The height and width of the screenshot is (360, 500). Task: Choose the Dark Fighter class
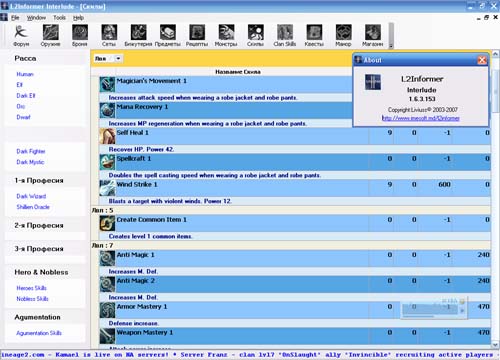coord(31,151)
